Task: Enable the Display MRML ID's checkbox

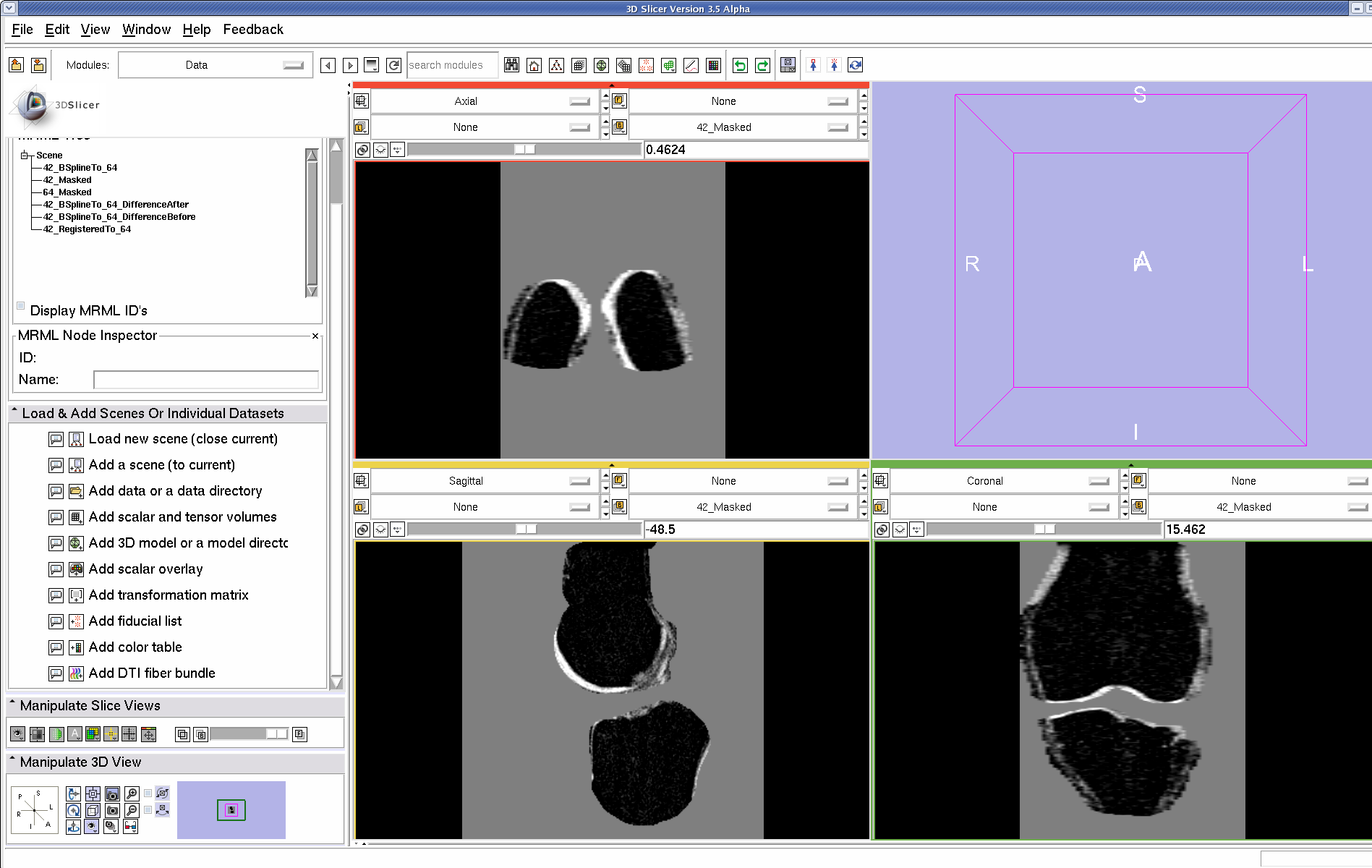Action: click(x=21, y=306)
